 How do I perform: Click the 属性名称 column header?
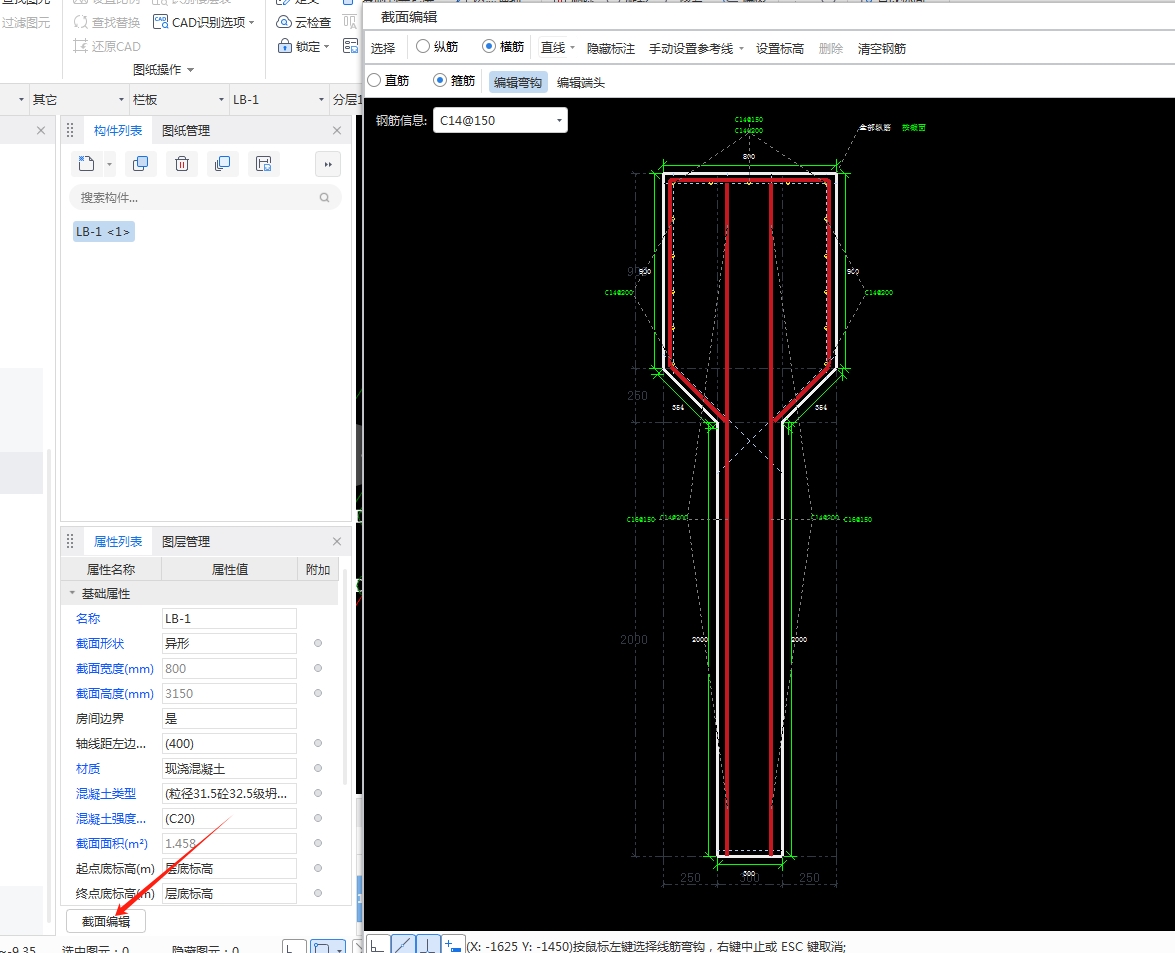coord(111,569)
